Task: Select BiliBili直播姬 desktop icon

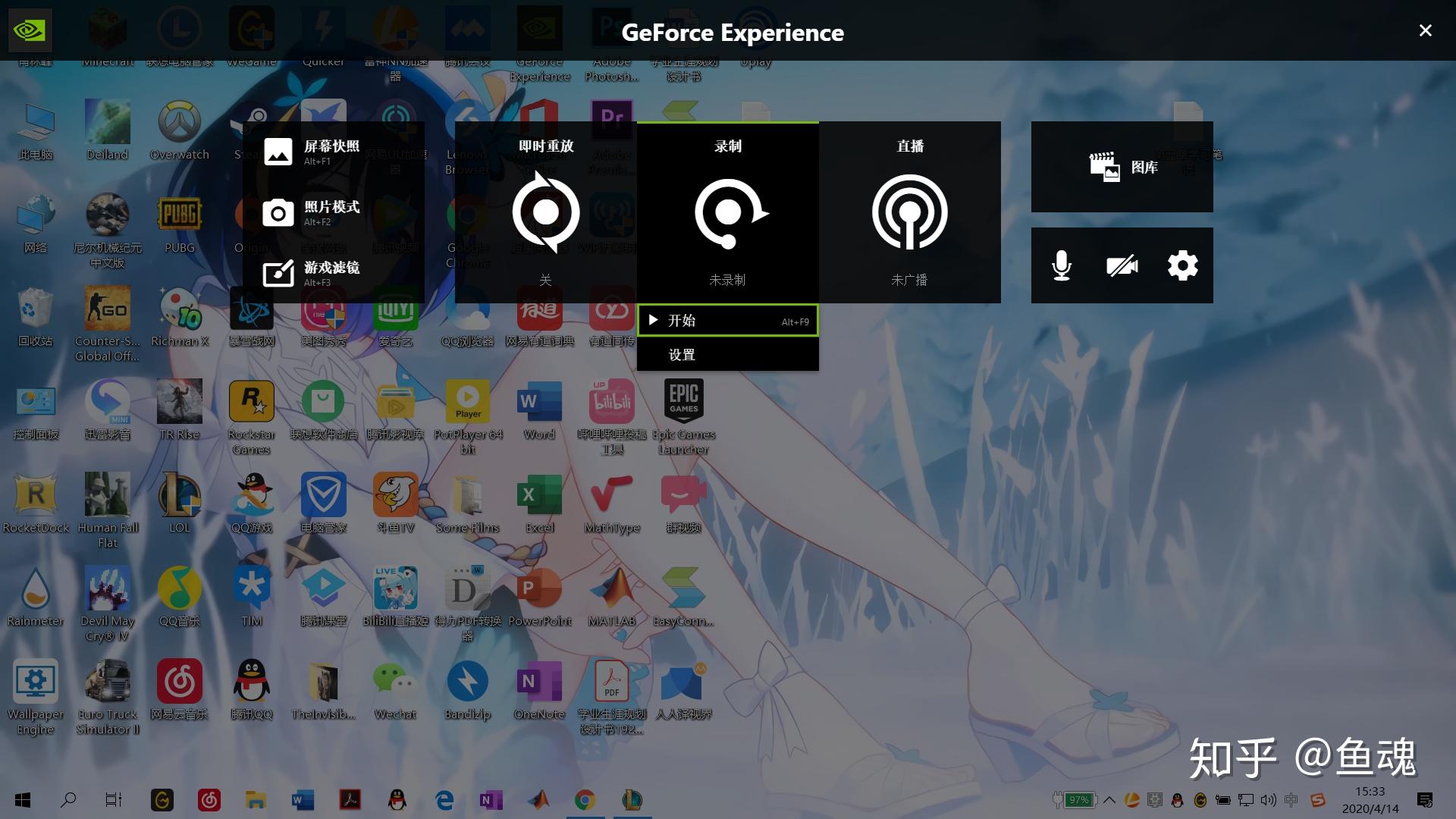Action: point(395,598)
